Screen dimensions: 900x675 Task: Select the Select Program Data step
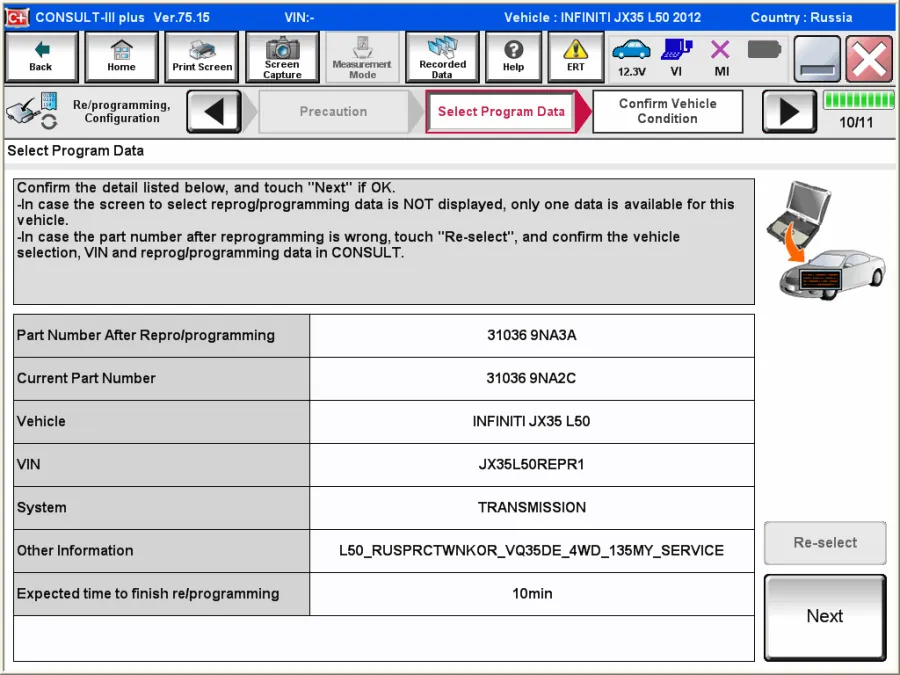click(501, 111)
